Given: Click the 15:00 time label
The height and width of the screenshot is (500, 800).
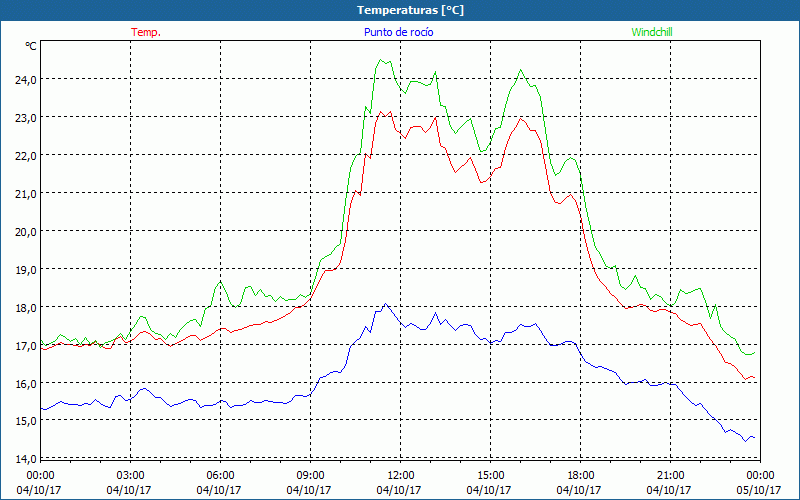Looking at the screenshot, I should 490,476.
